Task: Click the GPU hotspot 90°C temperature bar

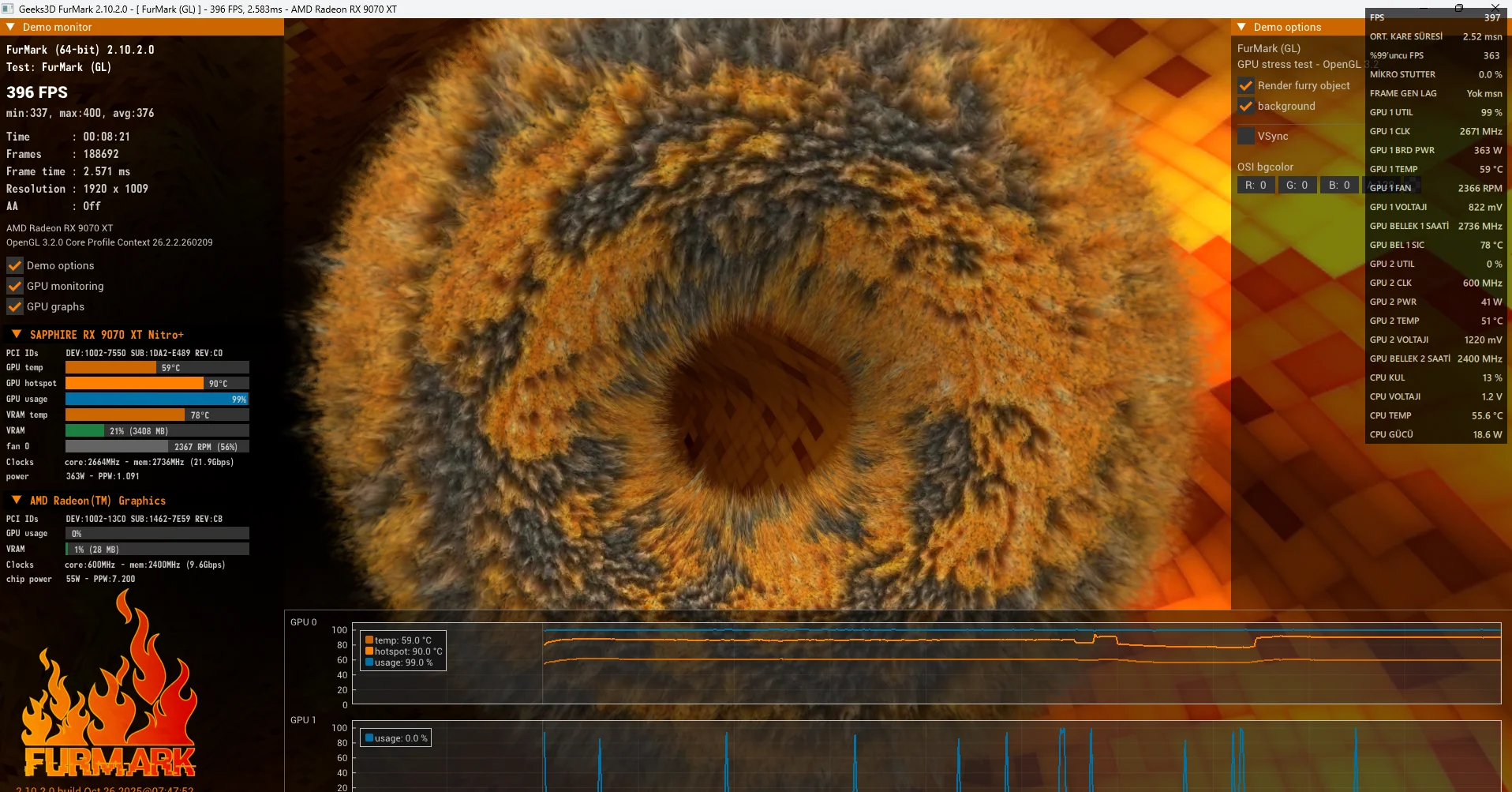Action: (x=157, y=383)
